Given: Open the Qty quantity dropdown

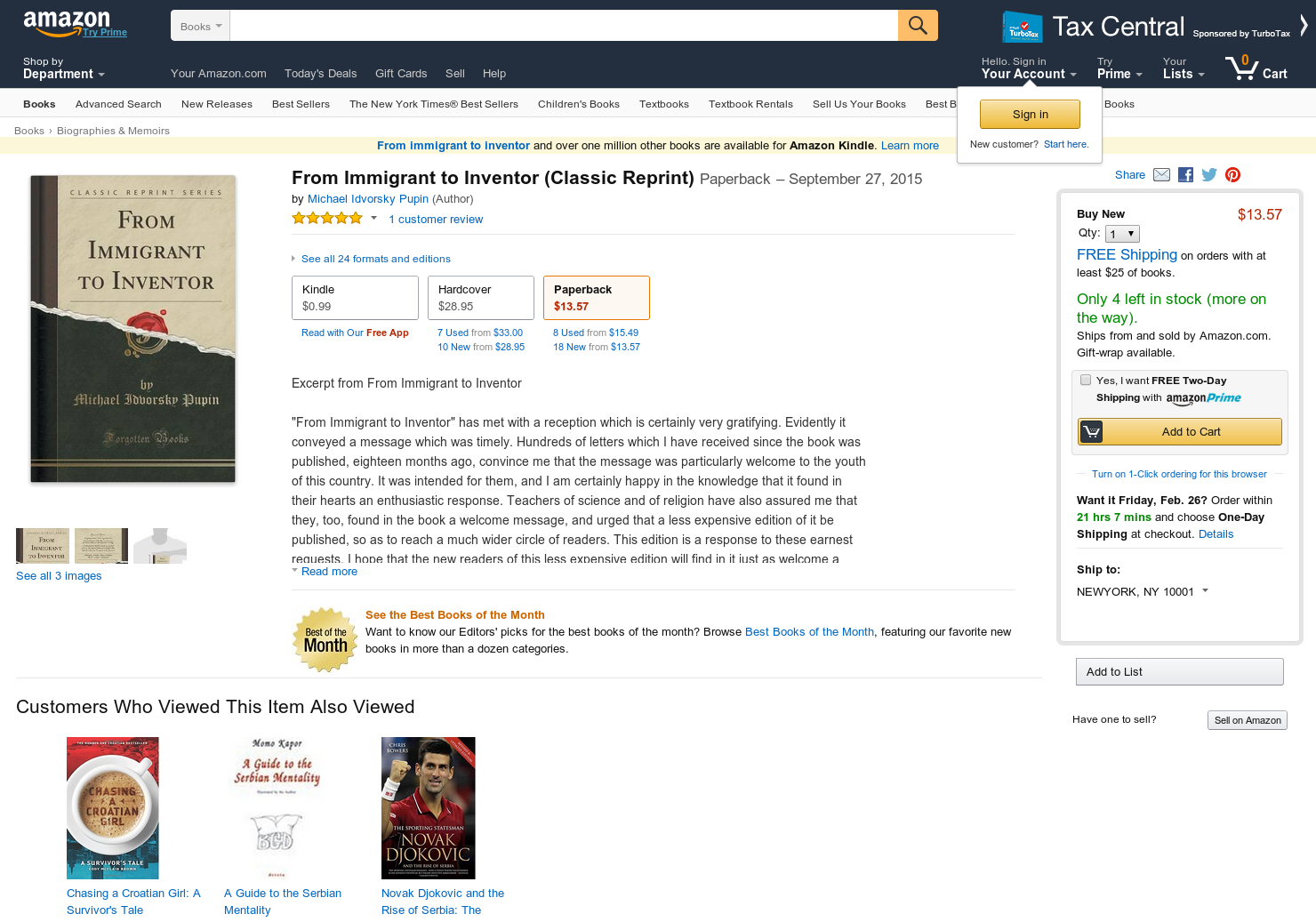Looking at the screenshot, I should 1122,234.
